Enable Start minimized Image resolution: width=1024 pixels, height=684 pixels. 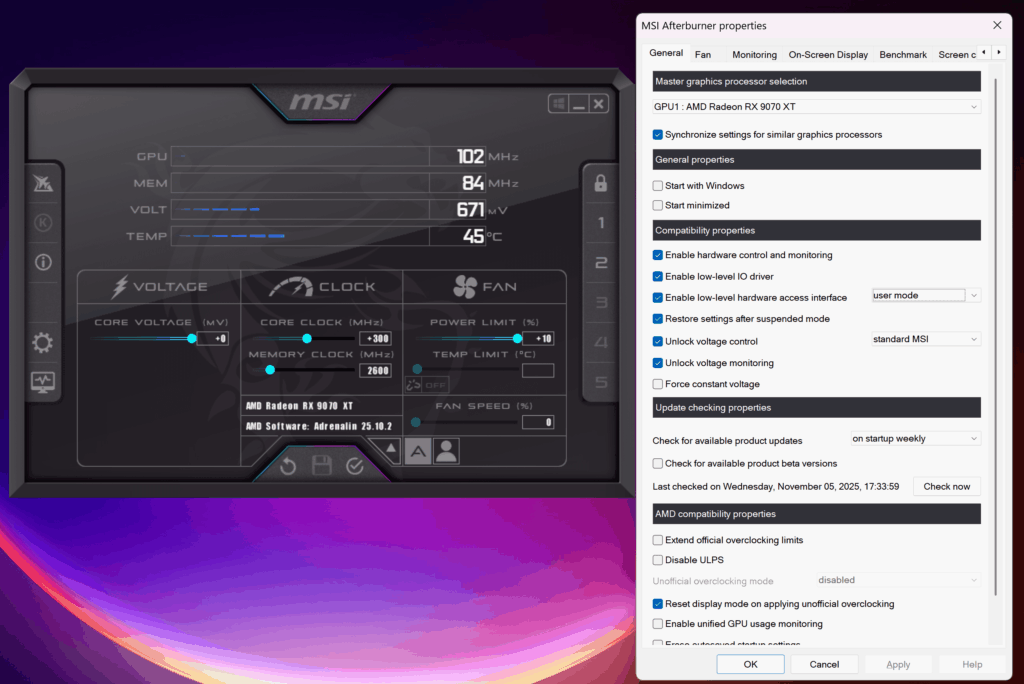(x=658, y=205)
